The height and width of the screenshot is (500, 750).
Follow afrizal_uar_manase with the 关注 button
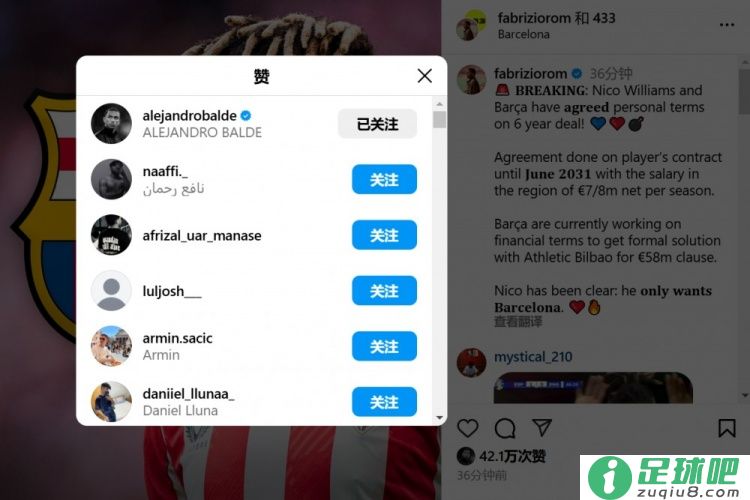384,235
